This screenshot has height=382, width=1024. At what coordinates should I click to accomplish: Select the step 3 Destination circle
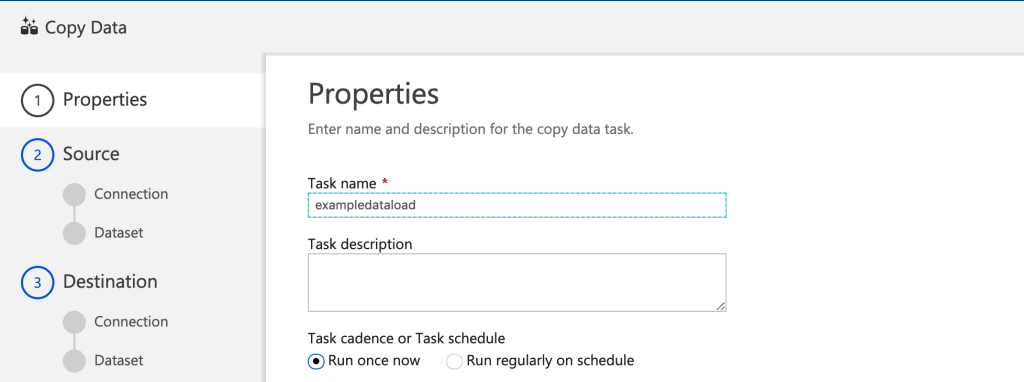37,282
